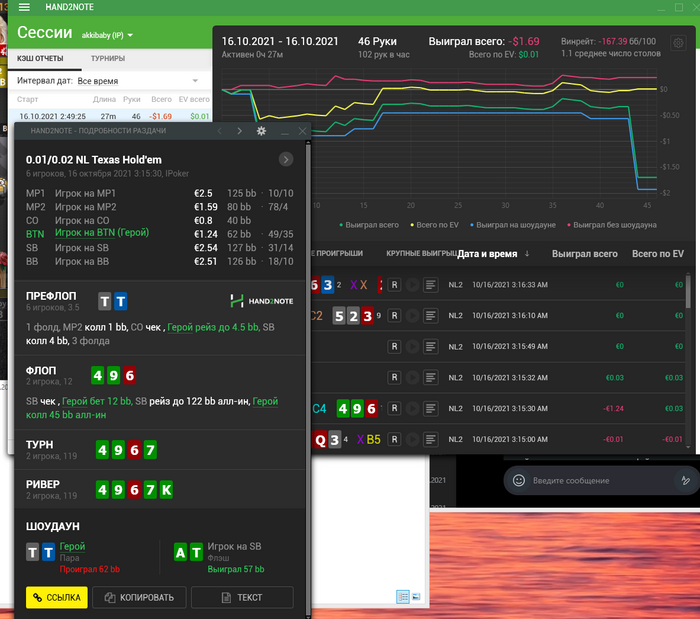This screenshot has height=619, width=700.
Task: Close the hand details window
Action: 302,131
